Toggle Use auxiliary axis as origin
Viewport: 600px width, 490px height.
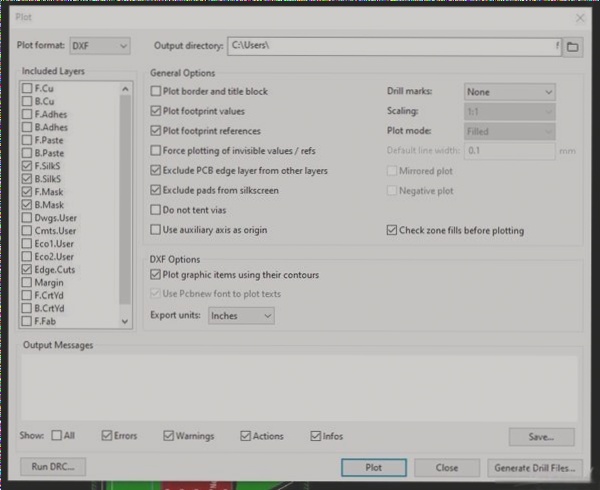[x=156, y=230]
